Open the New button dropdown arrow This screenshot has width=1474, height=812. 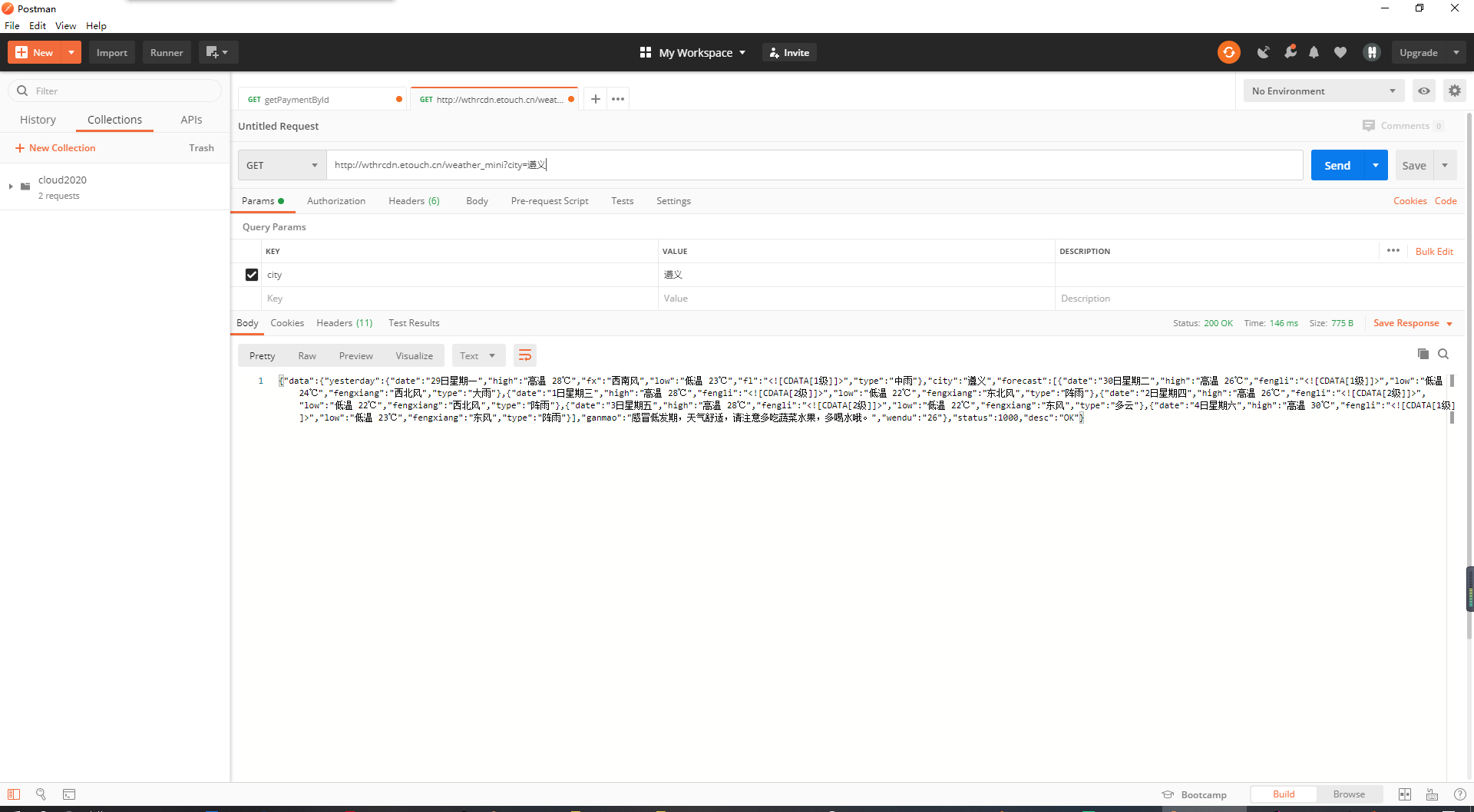point(71,52)
